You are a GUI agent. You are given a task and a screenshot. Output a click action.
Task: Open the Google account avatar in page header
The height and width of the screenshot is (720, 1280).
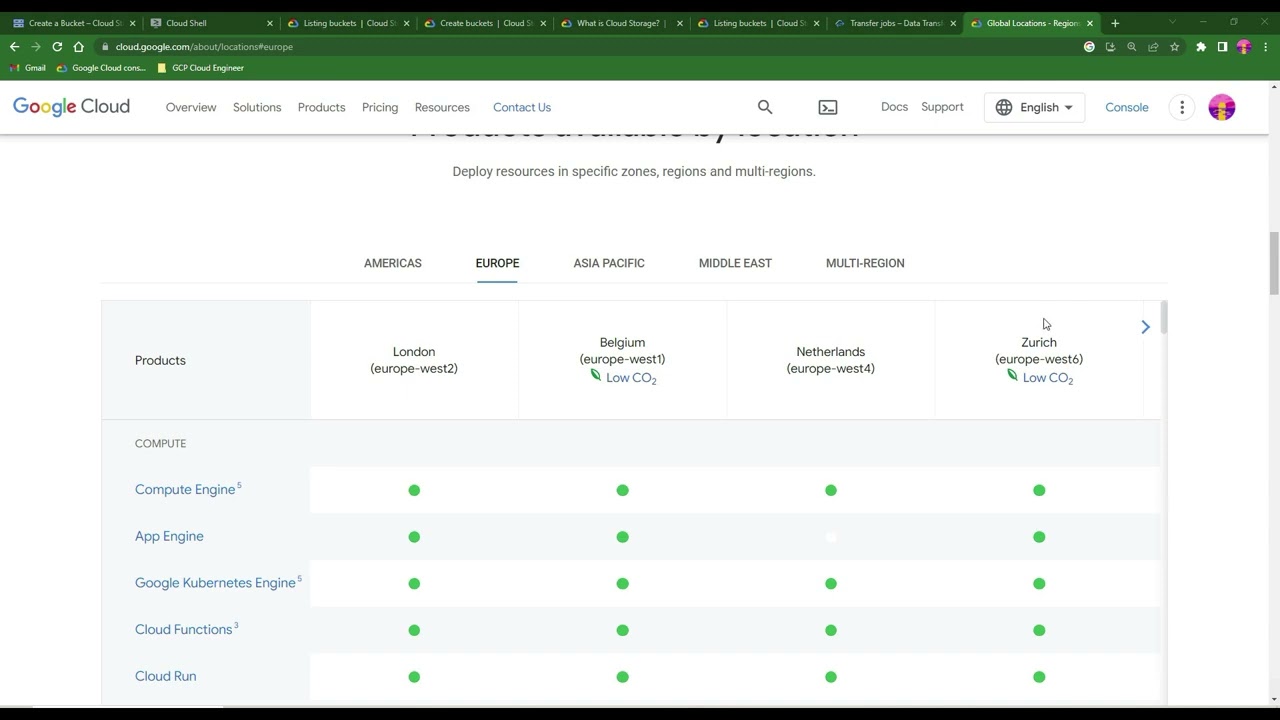[1222, 107]
